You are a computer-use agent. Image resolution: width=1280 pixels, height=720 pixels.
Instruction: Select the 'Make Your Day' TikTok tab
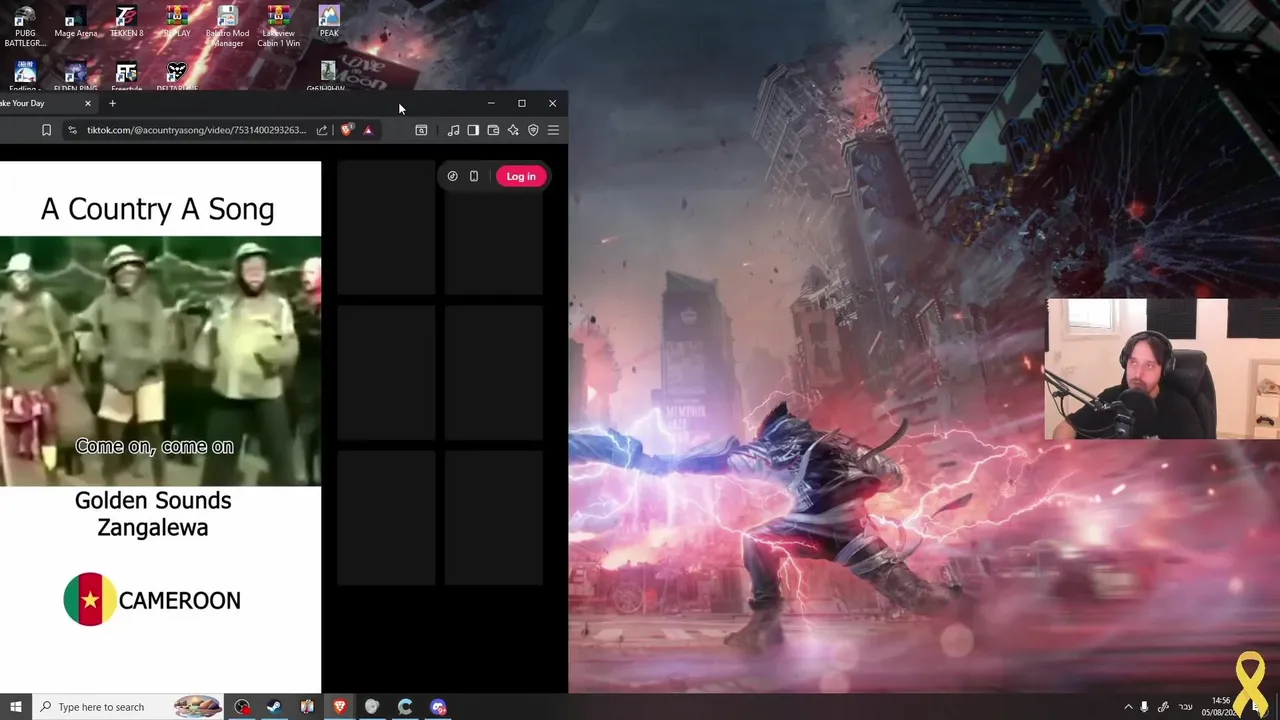click(x=40, y=103)
